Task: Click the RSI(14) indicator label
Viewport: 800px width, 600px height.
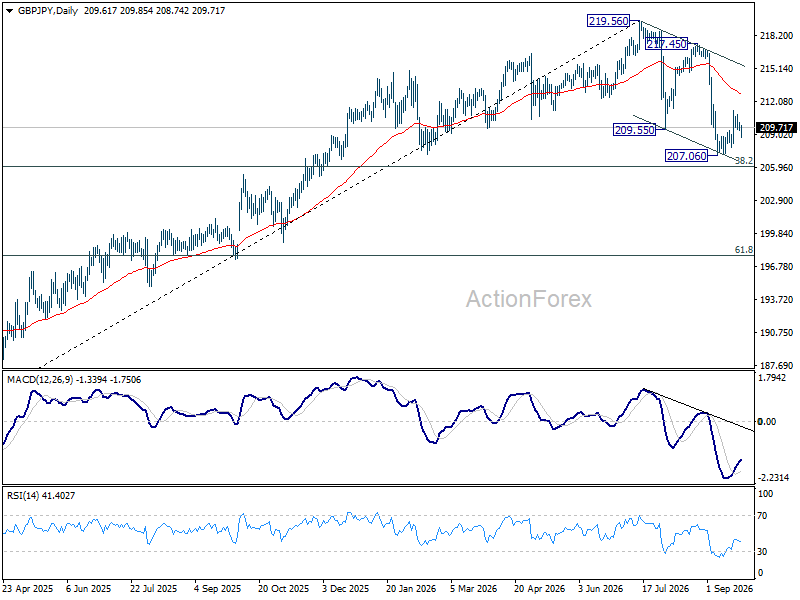Action: pos(22,495)
